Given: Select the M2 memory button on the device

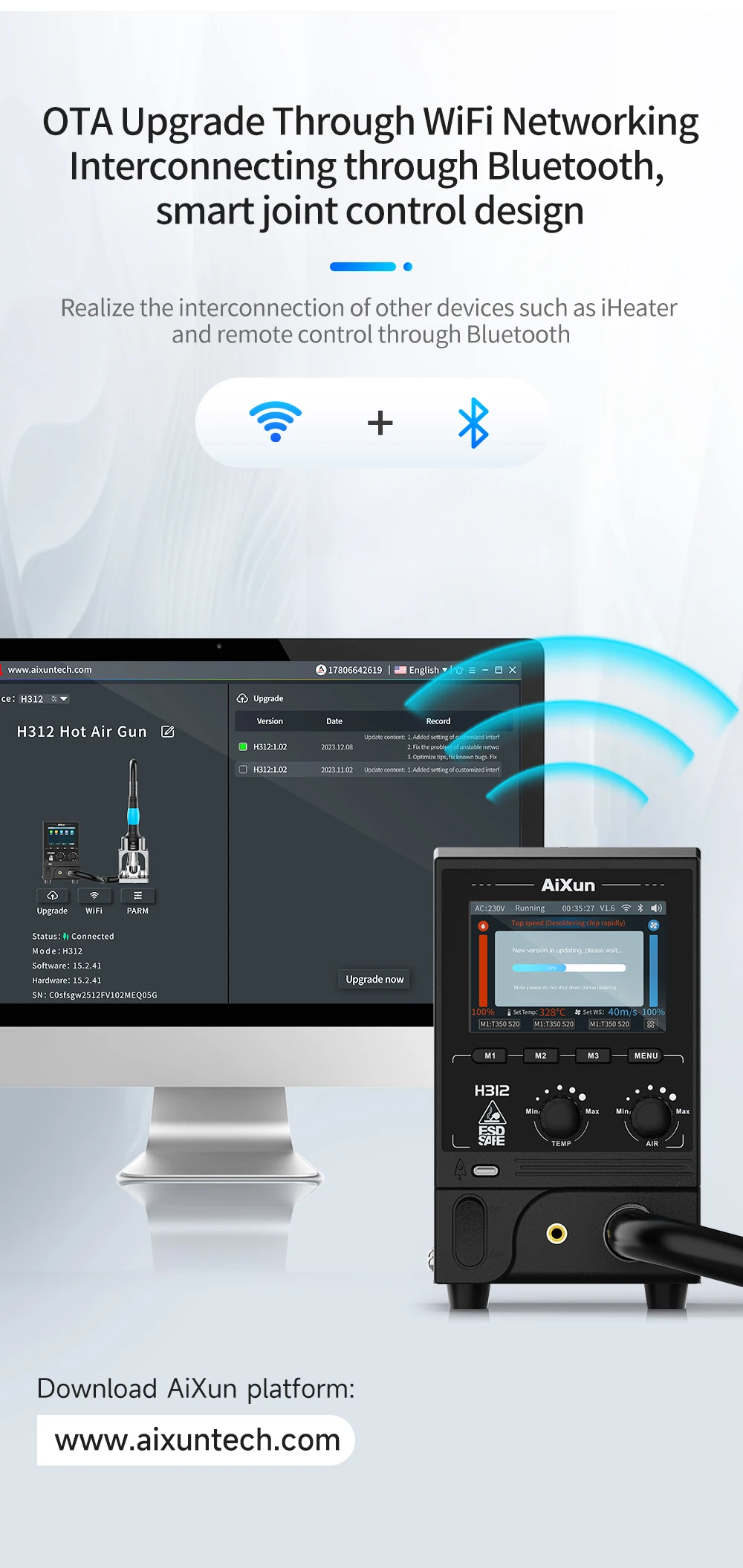Looking at the screenshot, I should pyautogui.click(x=541, y=1055).
